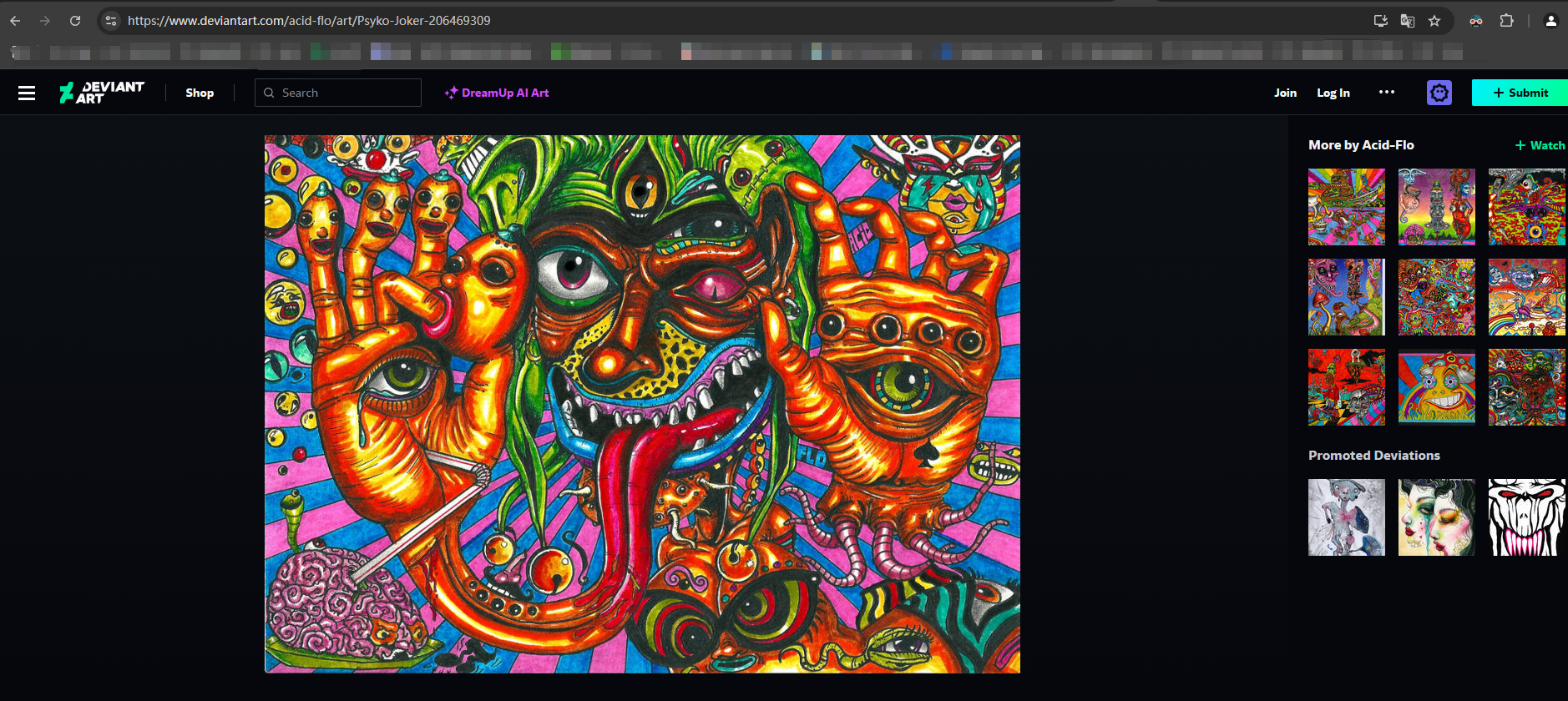This screenshot has width=1568, height=701.
Task: Open the More by Acid-Flo gallery heading
Action: coord(1361,145)
